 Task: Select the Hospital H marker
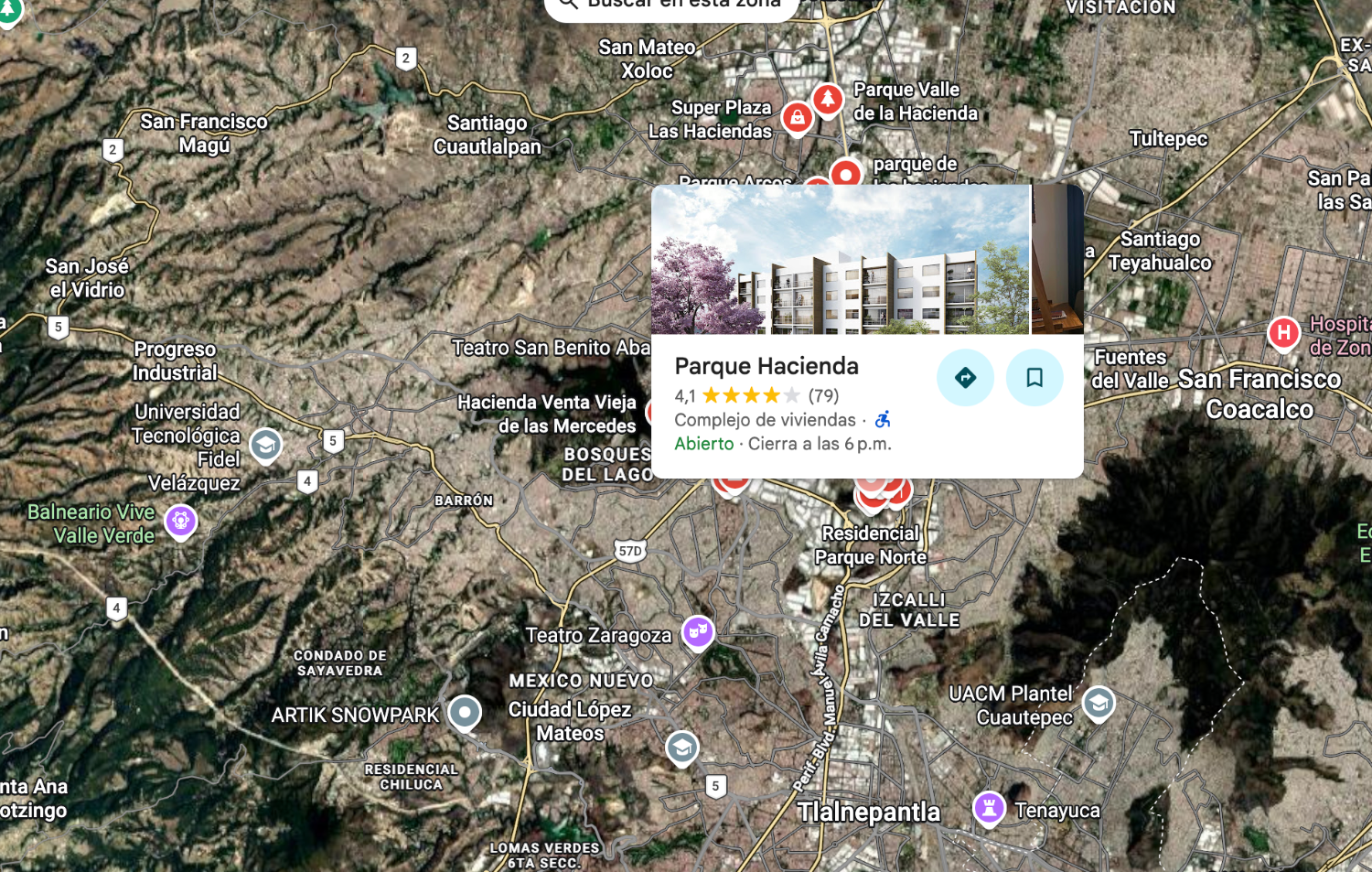(x=1283, y=333)
